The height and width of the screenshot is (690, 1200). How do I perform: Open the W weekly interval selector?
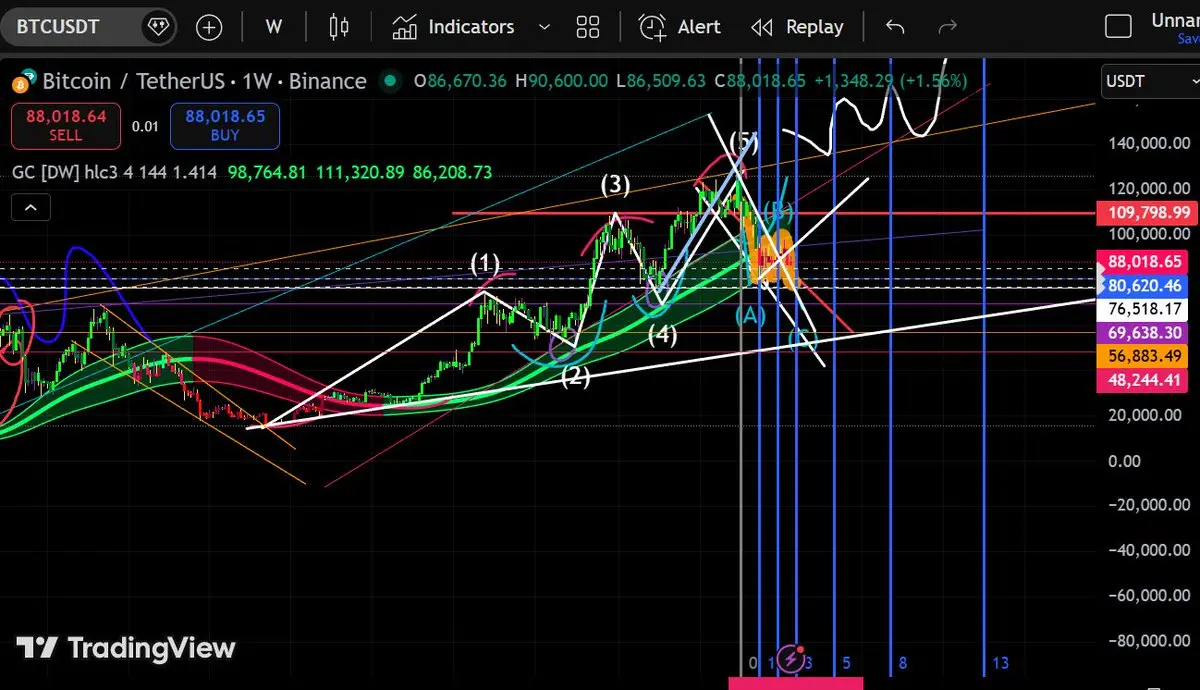click(x=274, y=27)
